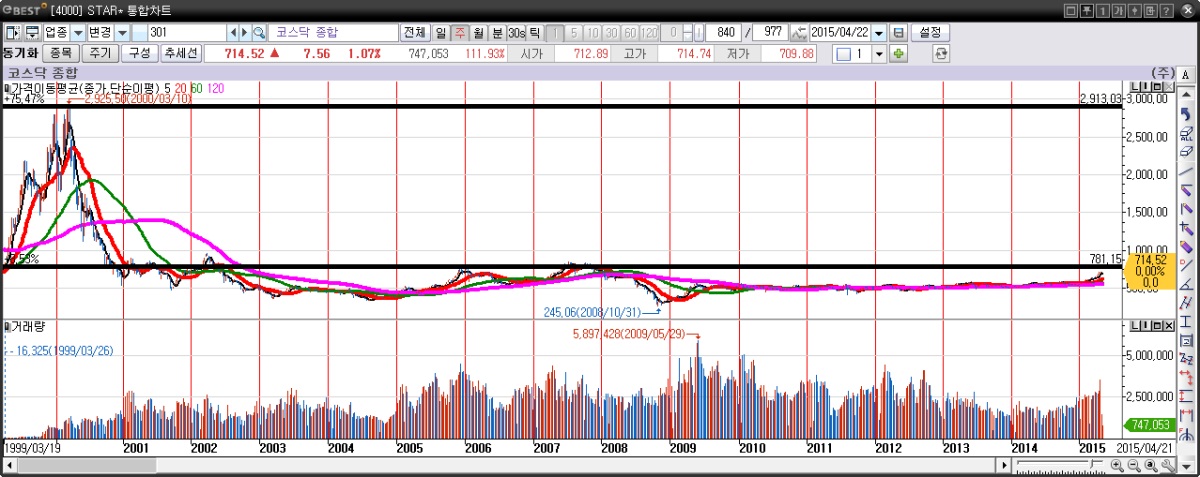This screenshot has width=1200, height=477.
Task: Open the date 2015/04/22 dropdown
Action: (879, 33)
